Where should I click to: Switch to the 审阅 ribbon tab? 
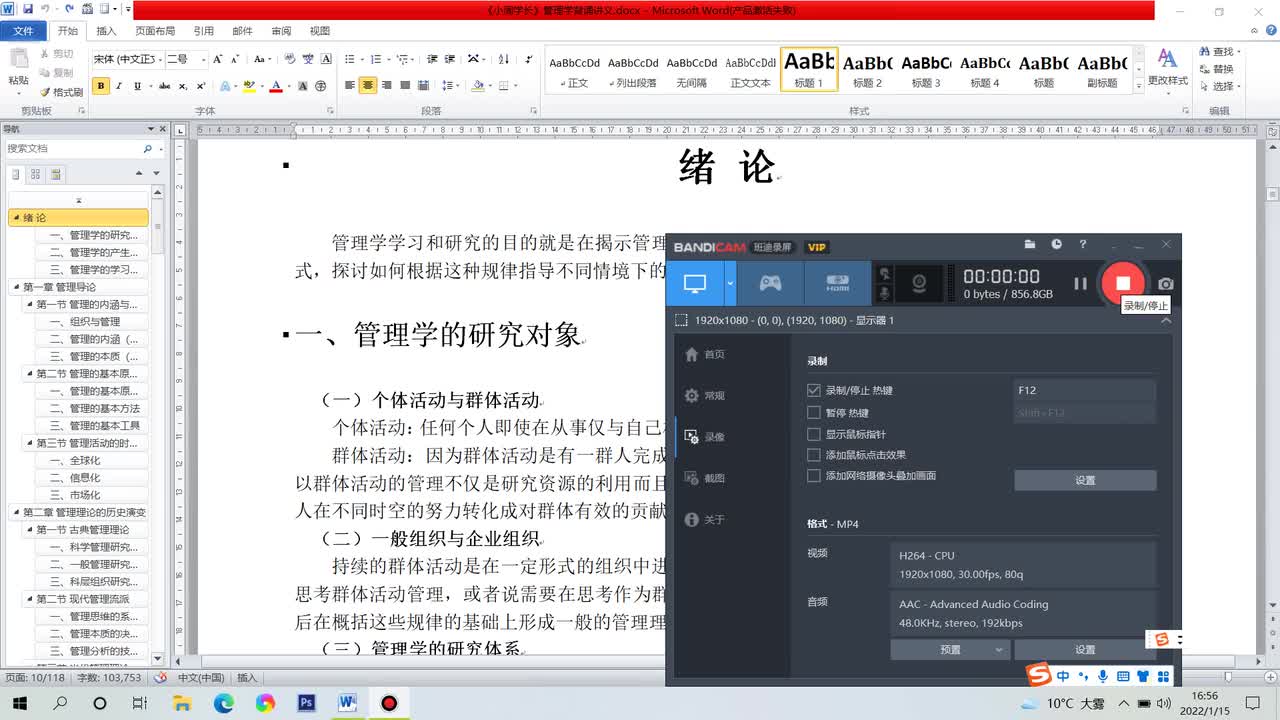[281, 31]
